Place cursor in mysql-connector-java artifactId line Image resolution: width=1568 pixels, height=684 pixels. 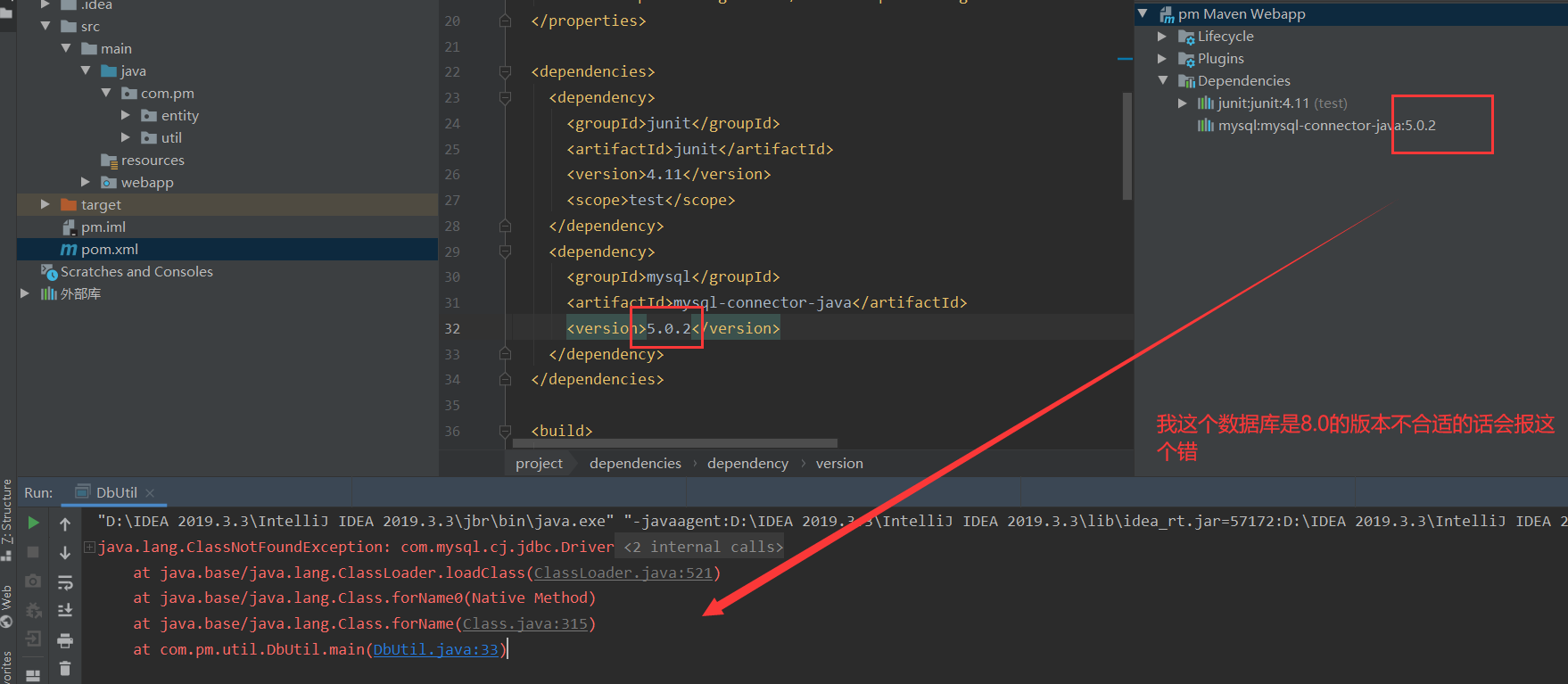pos(766,302)
